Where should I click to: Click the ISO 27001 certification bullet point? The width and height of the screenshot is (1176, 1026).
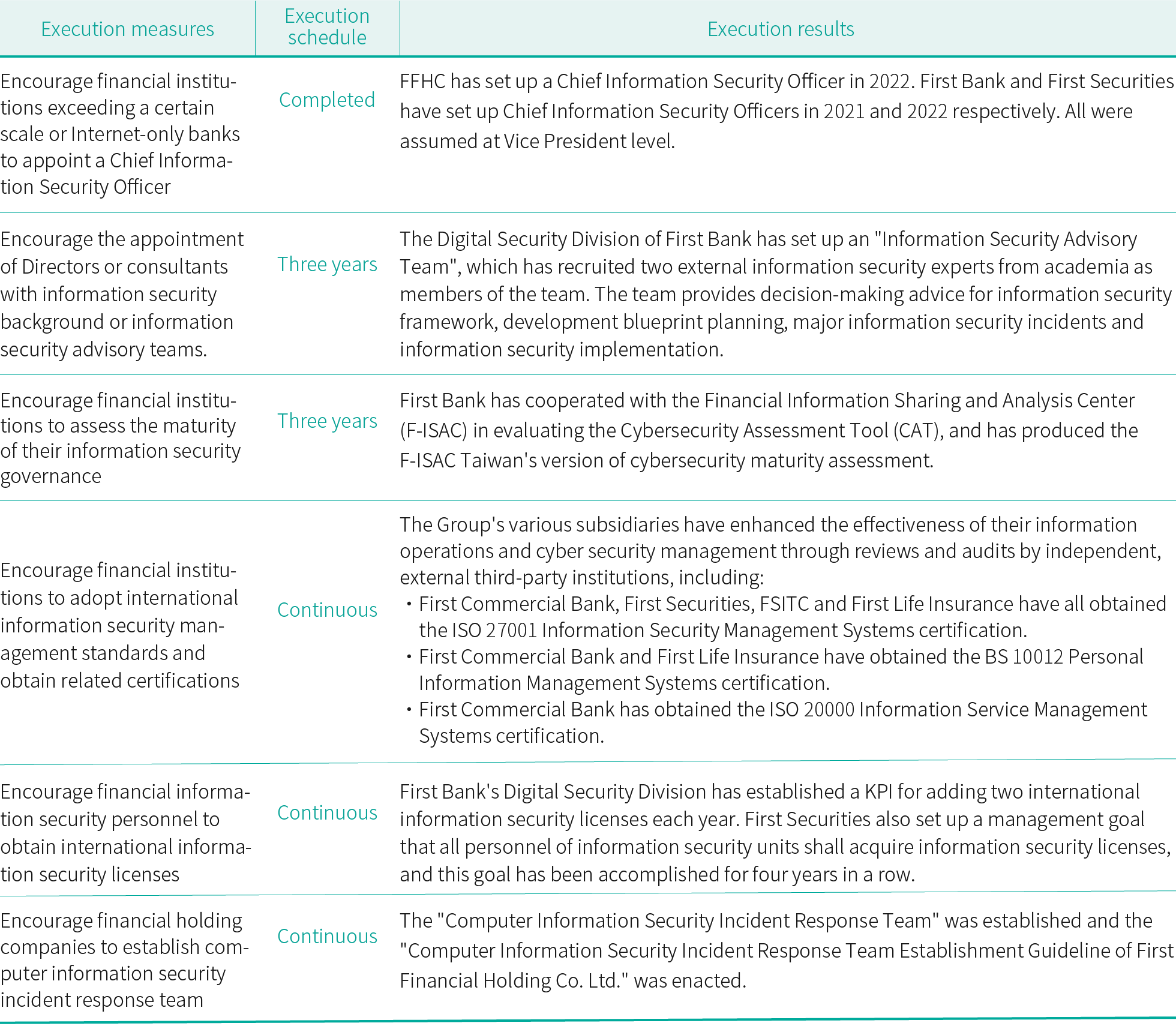(780, 617)
